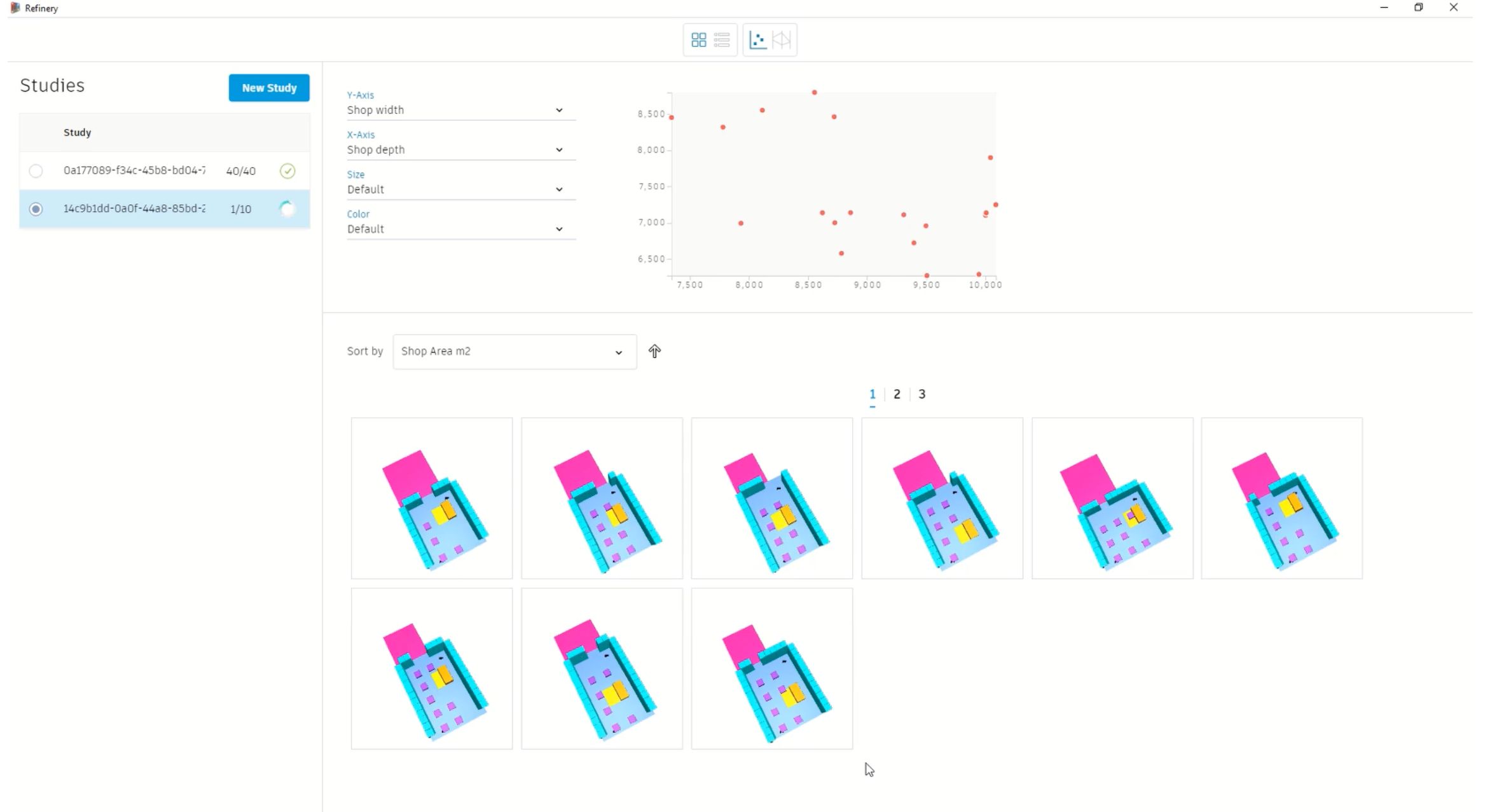Go to results page 2
Viewport: 1490px width, 812px height.
[x=897, y=394]
